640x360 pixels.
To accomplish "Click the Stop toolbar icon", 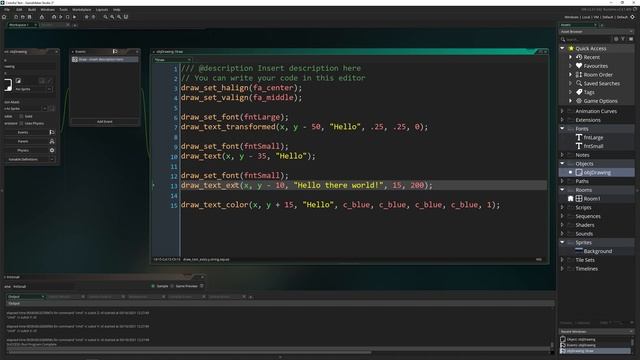I will (x=68, y=17).
